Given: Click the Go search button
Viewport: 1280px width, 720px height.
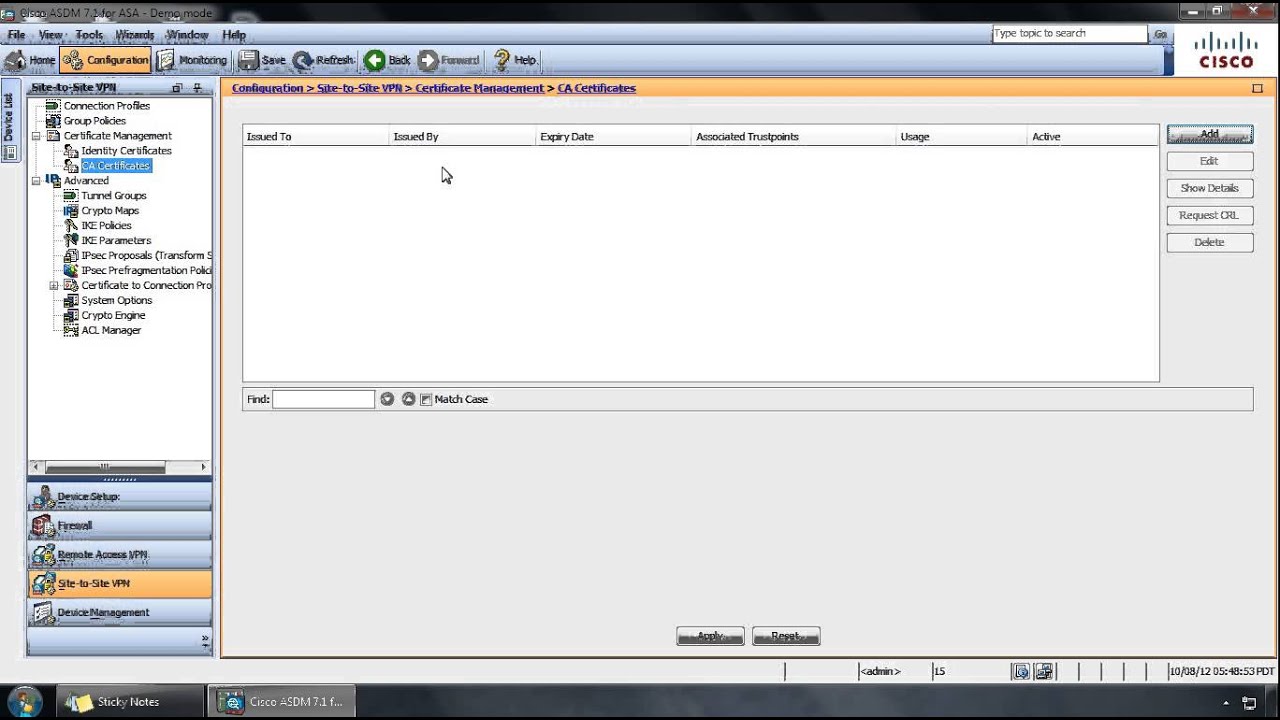Looking at the screenshot, I should click(1160, 34).
